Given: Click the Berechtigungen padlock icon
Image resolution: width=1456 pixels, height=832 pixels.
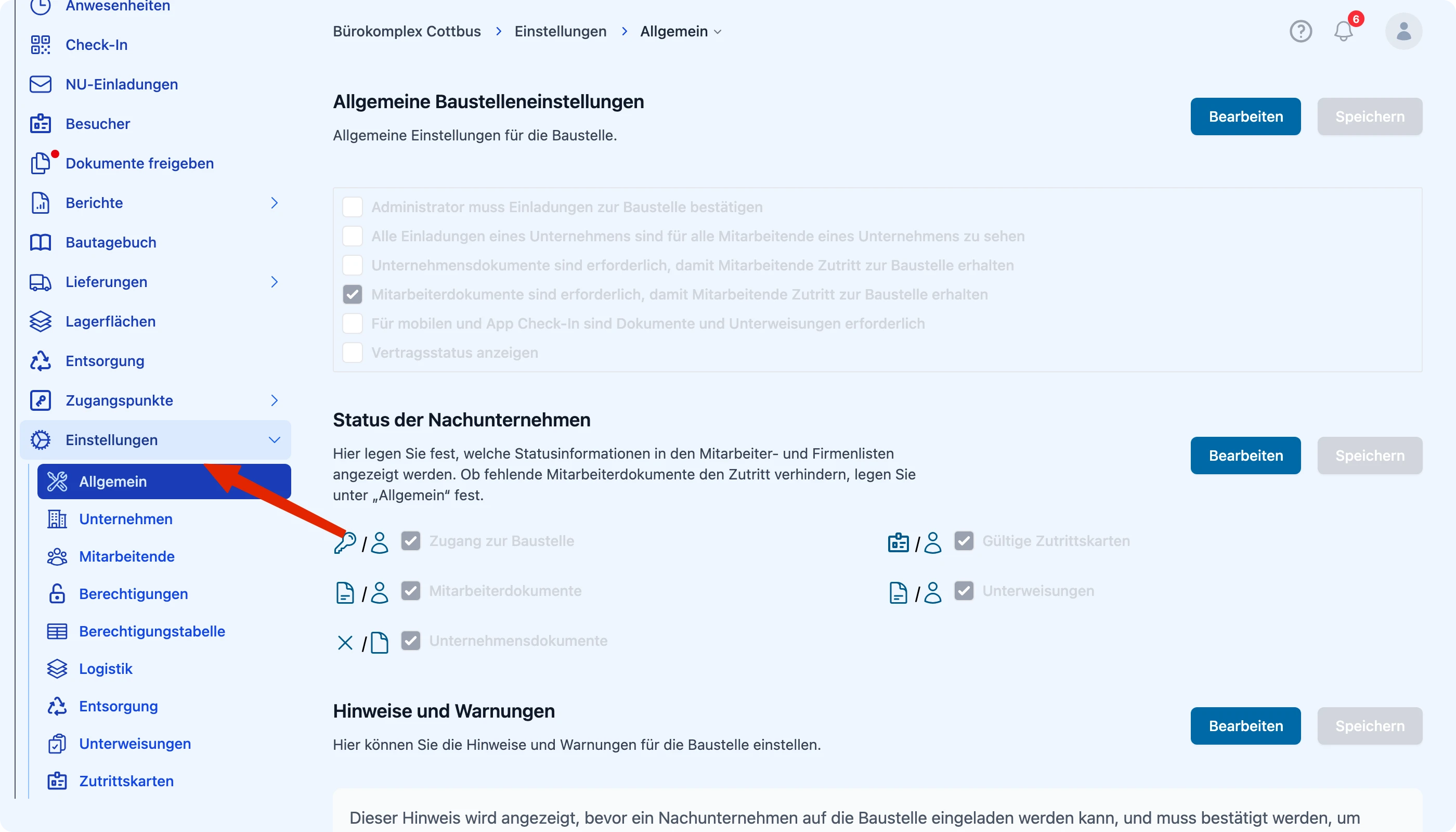Looking at the screenshot, I should (57, 594).
